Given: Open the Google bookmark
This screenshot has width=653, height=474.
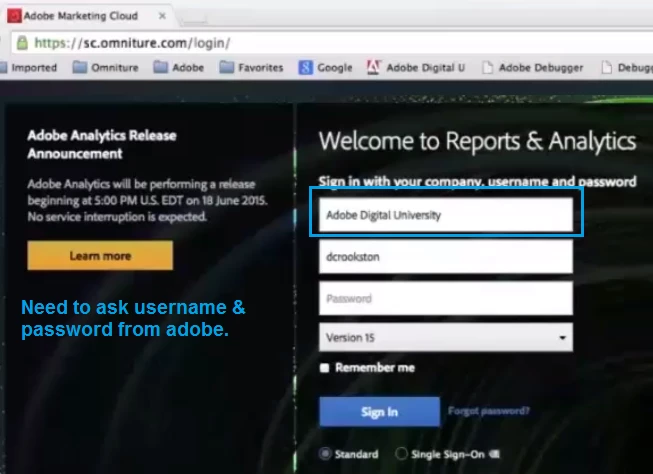Looking at the screenshot, I should tap(325, 67).
